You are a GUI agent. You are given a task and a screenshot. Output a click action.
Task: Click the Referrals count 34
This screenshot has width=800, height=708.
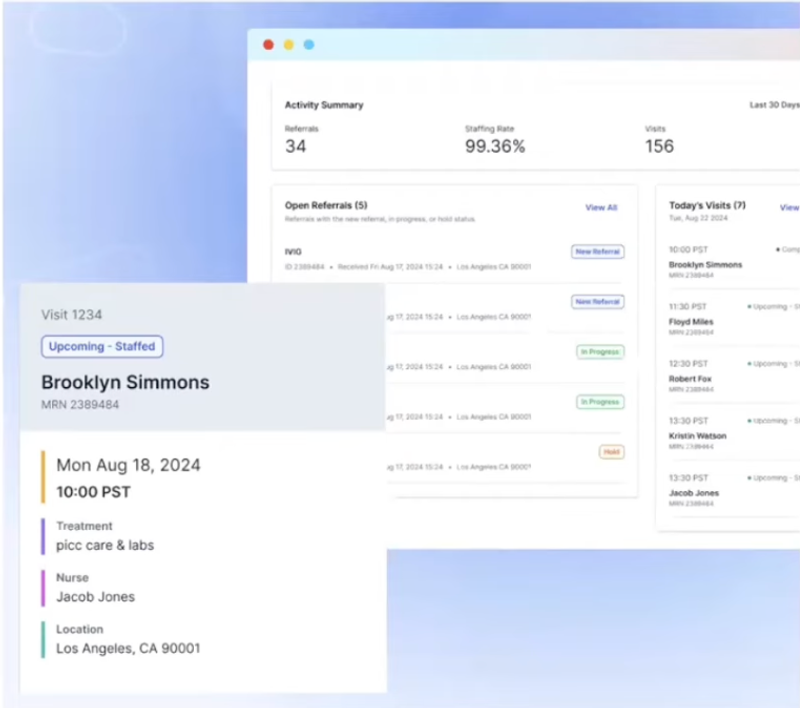tap(295, 146)
